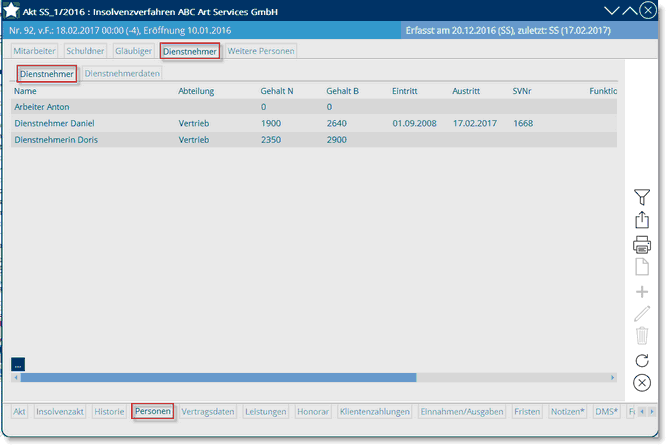Open the Akt bottom tab

tap(19, 412)
